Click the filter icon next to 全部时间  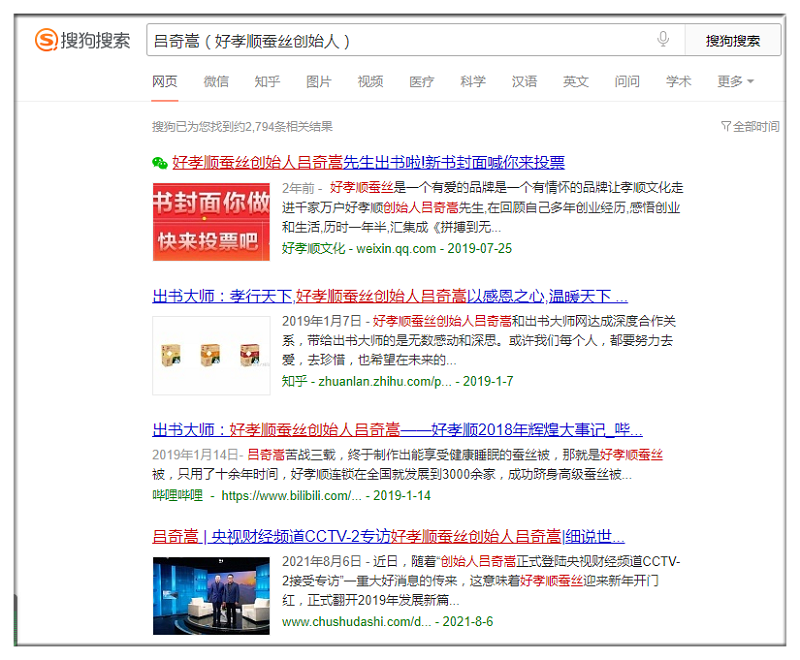click(725, 127)
